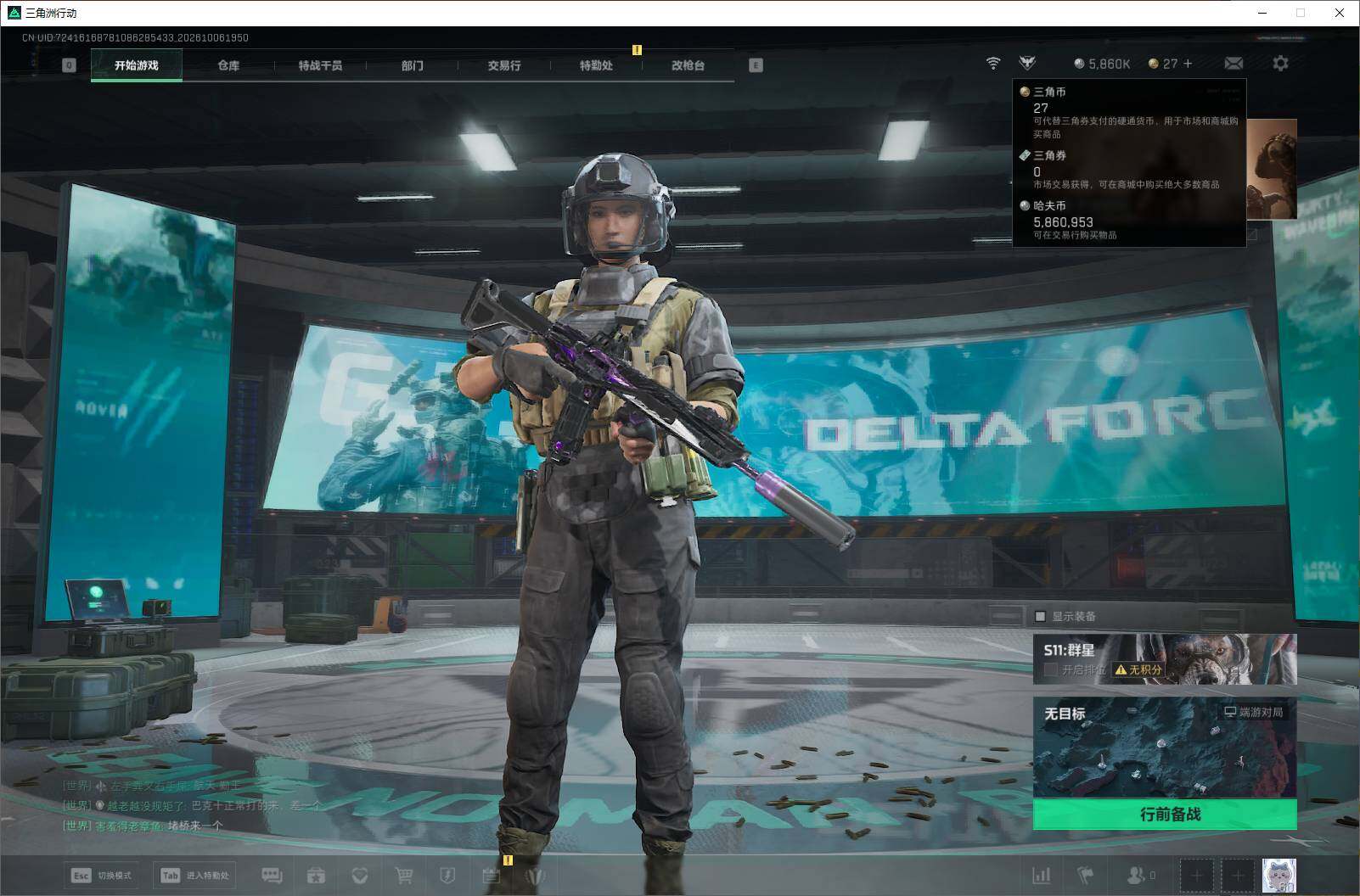
Task: Open the S11:群星 season banner
Action: (1165, 659)
